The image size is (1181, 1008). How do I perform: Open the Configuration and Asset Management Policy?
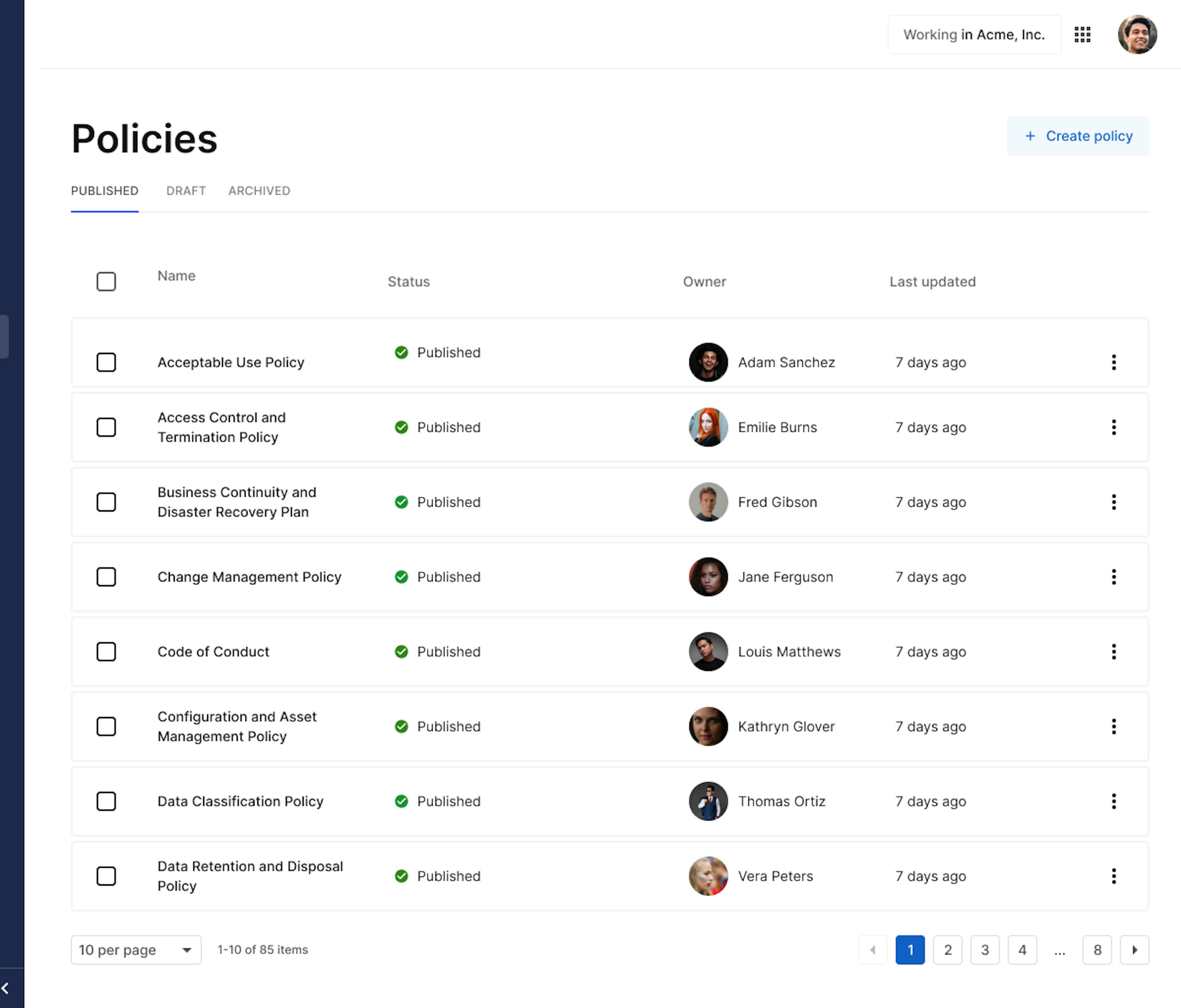pos(237,726)
